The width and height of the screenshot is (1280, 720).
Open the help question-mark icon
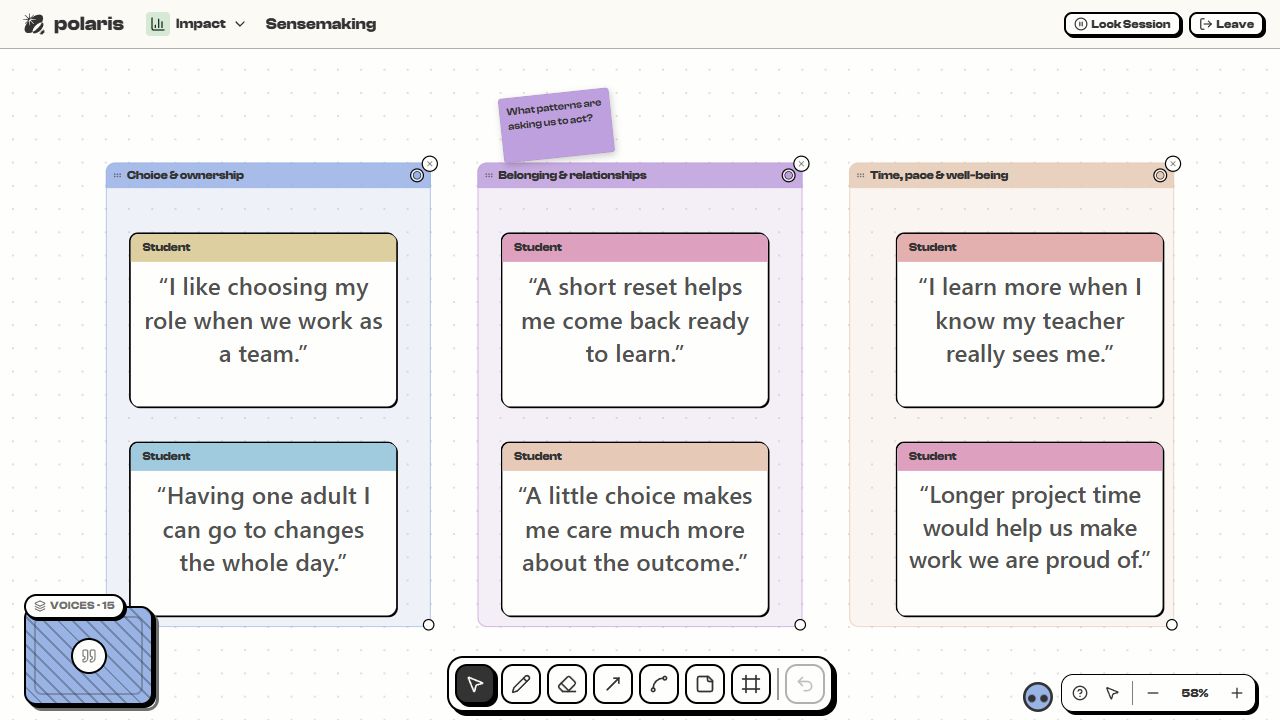(x=1080, y=693)
